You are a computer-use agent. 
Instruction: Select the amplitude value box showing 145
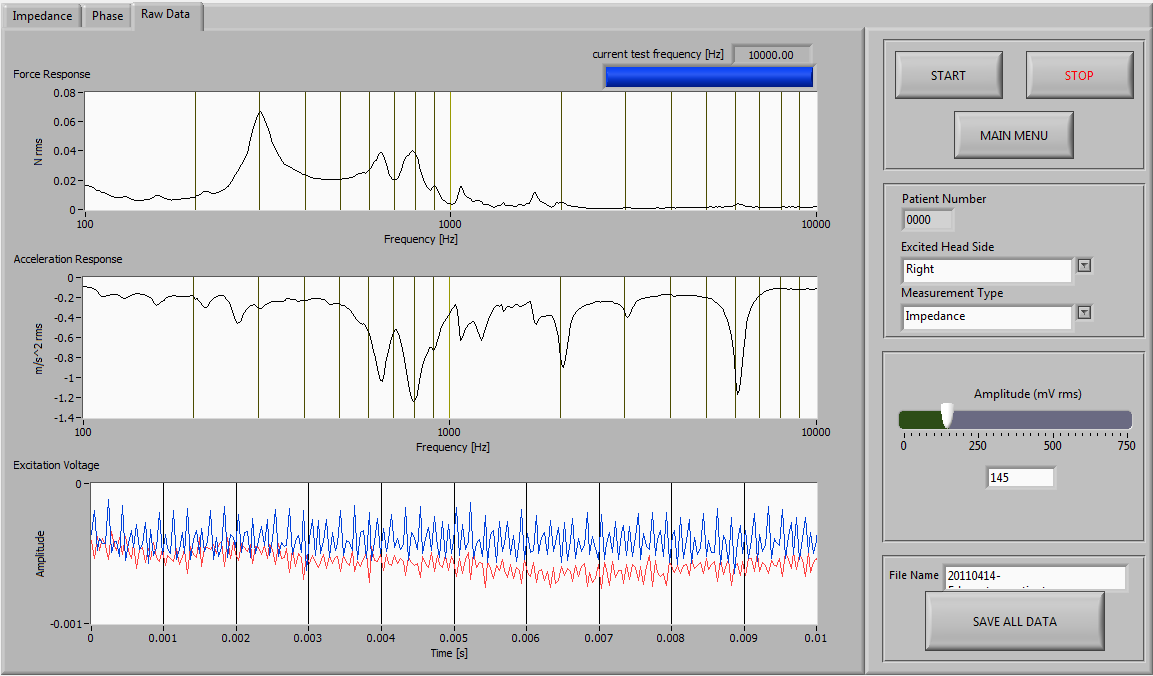[1020, 478]
